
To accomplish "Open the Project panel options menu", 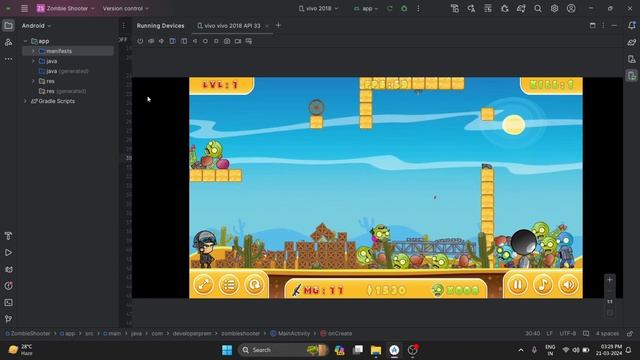I will (x=124, y=26).
